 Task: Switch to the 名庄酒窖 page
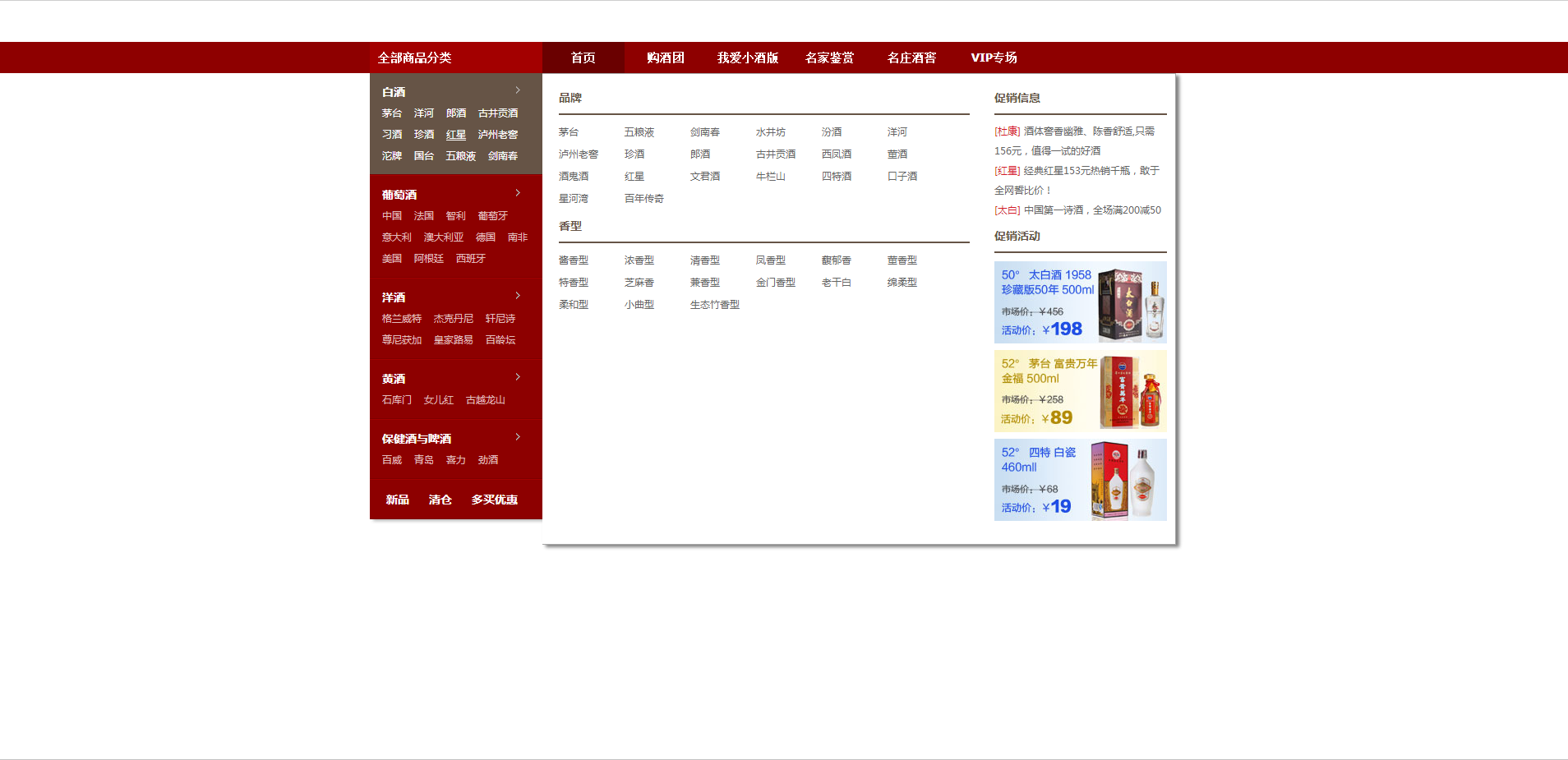pyautogui.click(x=912, y=58)
